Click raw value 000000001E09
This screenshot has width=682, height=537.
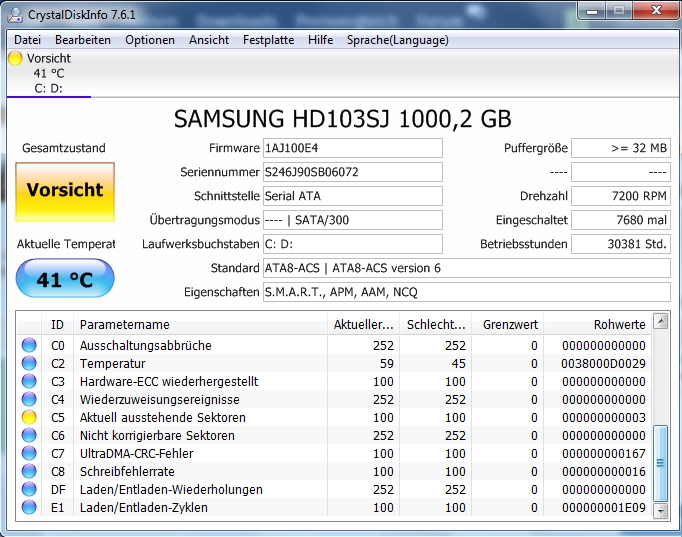(x=603, y=507)
